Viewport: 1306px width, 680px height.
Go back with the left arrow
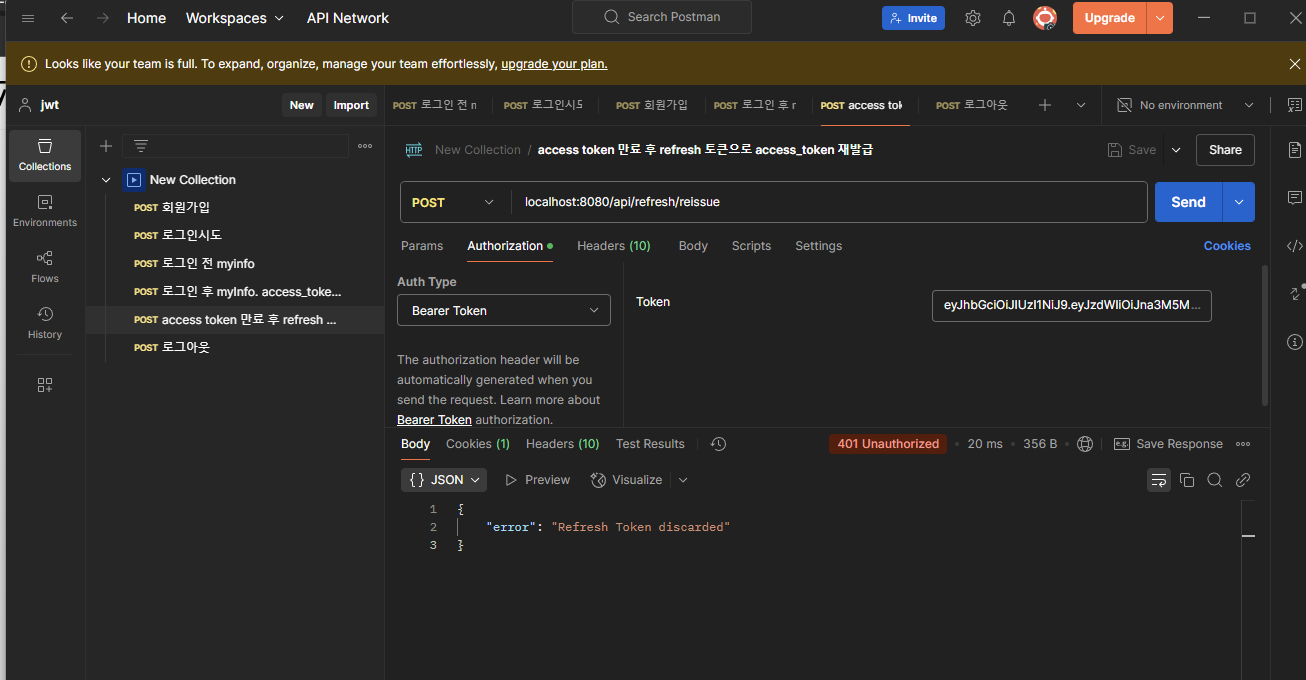(x=67, y=18)
